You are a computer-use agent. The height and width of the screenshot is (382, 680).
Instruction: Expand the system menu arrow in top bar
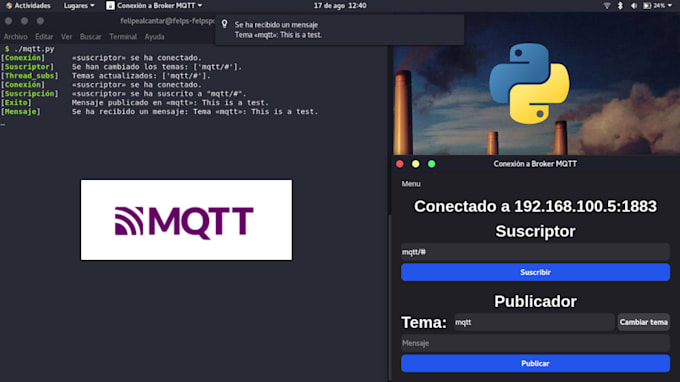670,6
